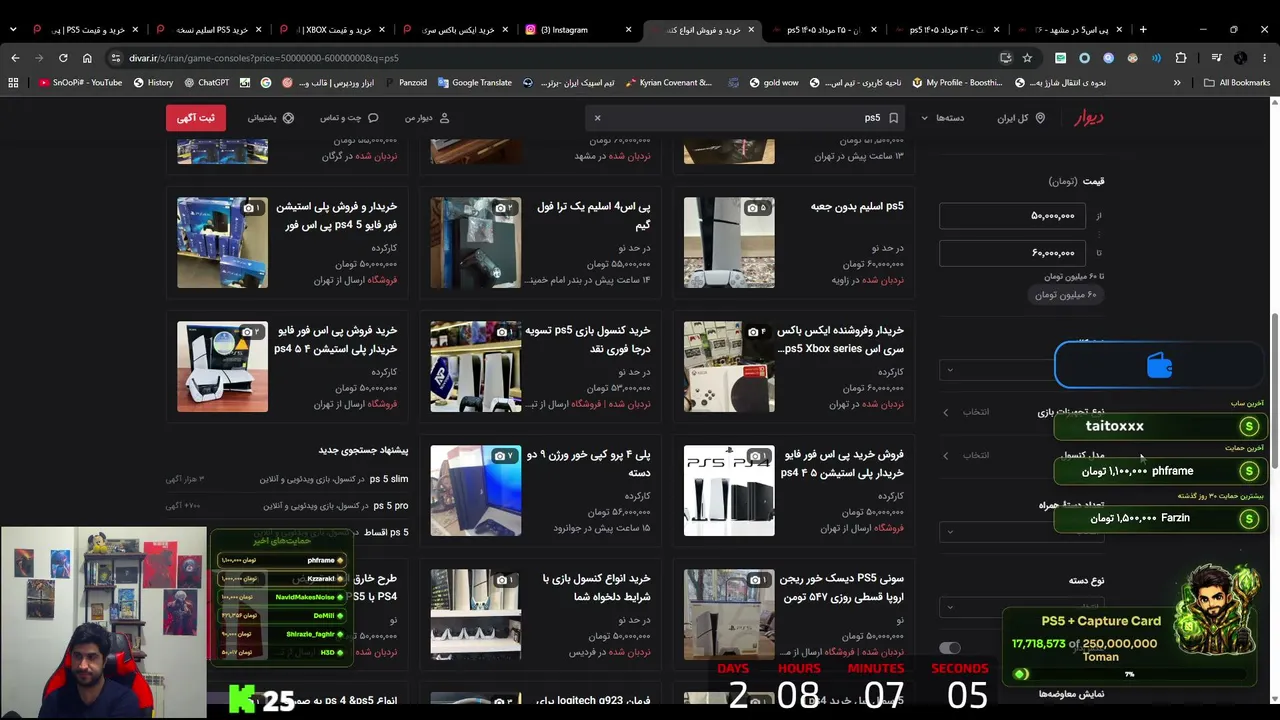
Task: Switch to the خرید ایکس باکس سری tab
Action: pyautogui.click(x=457, y=29)
